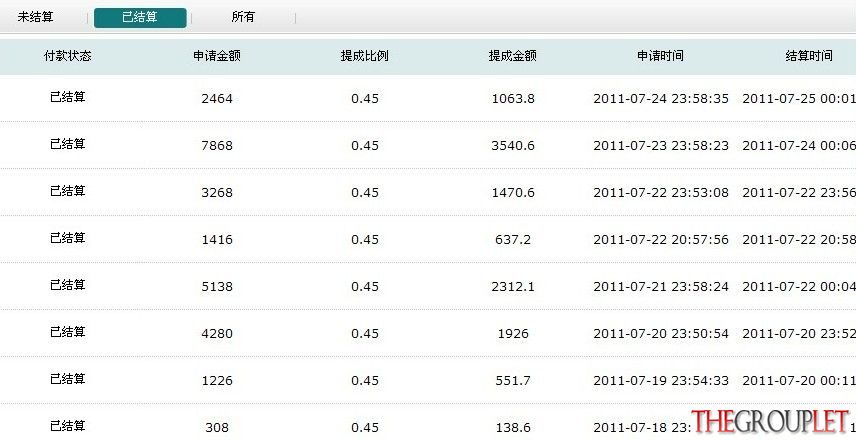Click settle time 2011-07-25 in first row

(799, 99)
